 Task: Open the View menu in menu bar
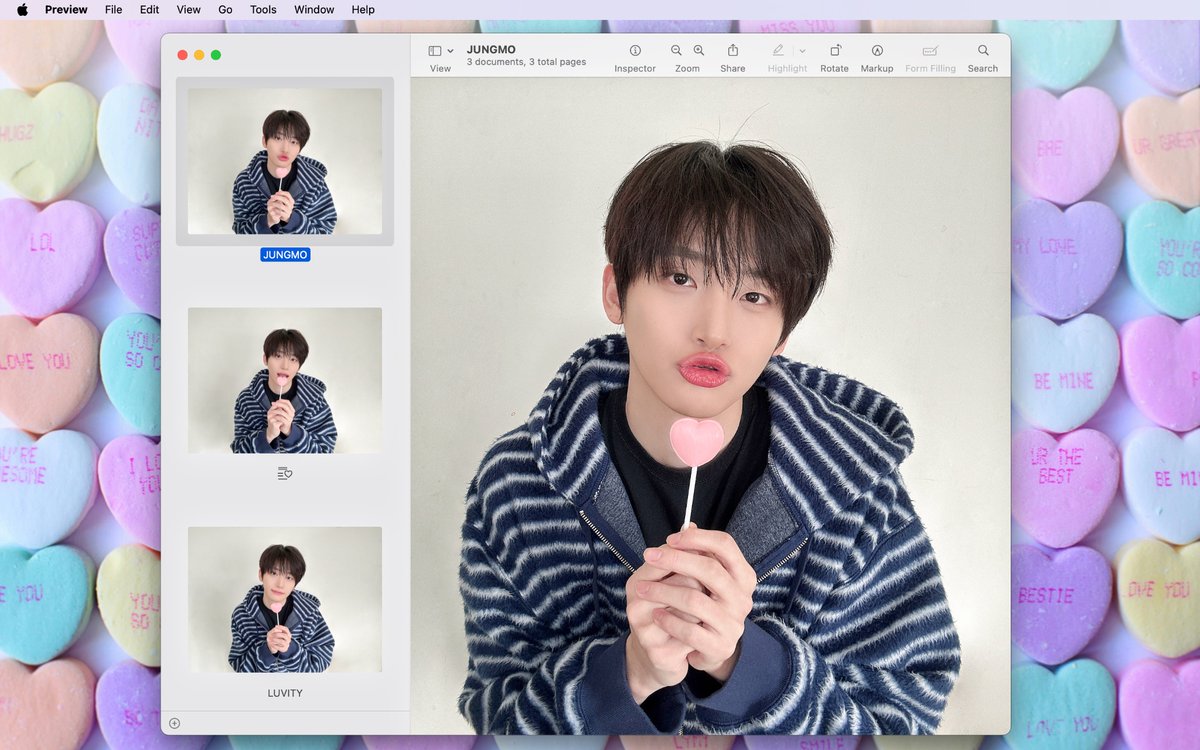(x=189, y=10)
